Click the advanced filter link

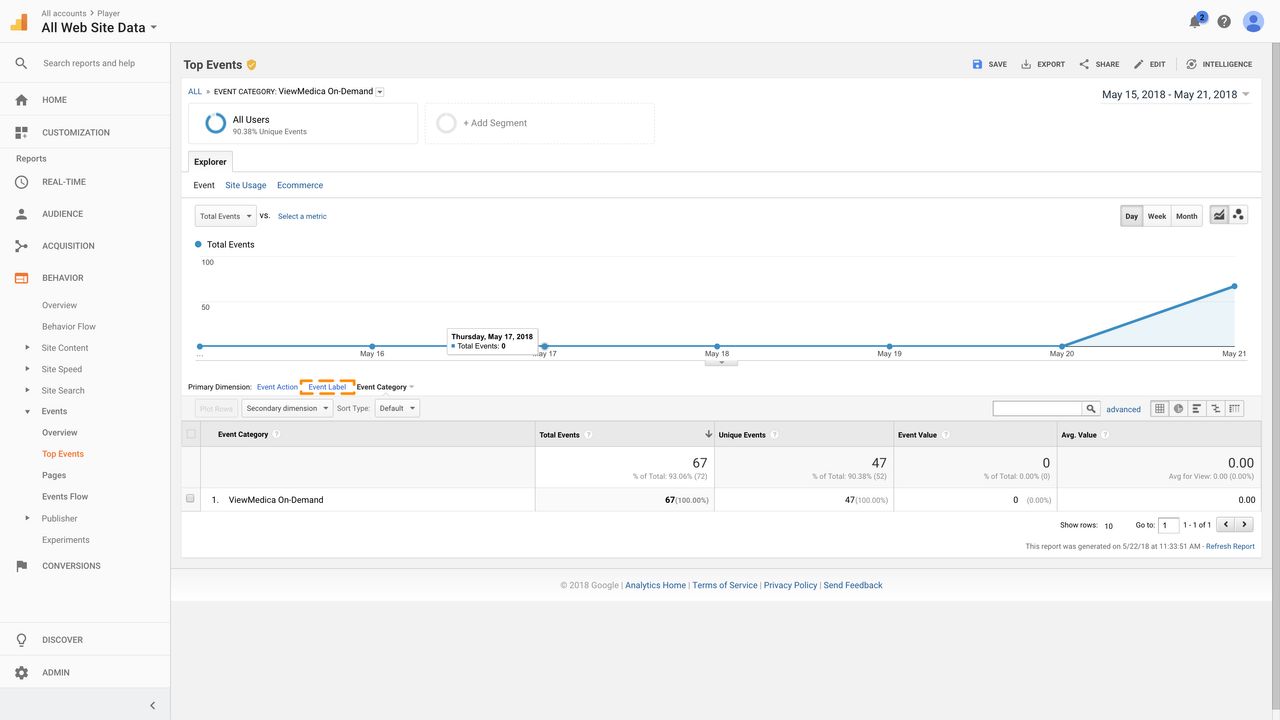pos(1123,409)
